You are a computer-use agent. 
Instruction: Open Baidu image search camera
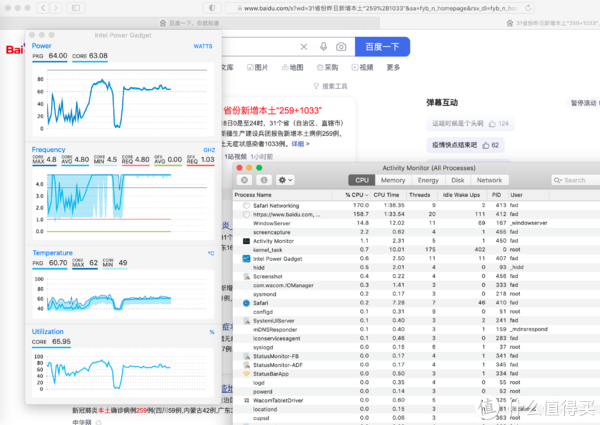[341, 47]
